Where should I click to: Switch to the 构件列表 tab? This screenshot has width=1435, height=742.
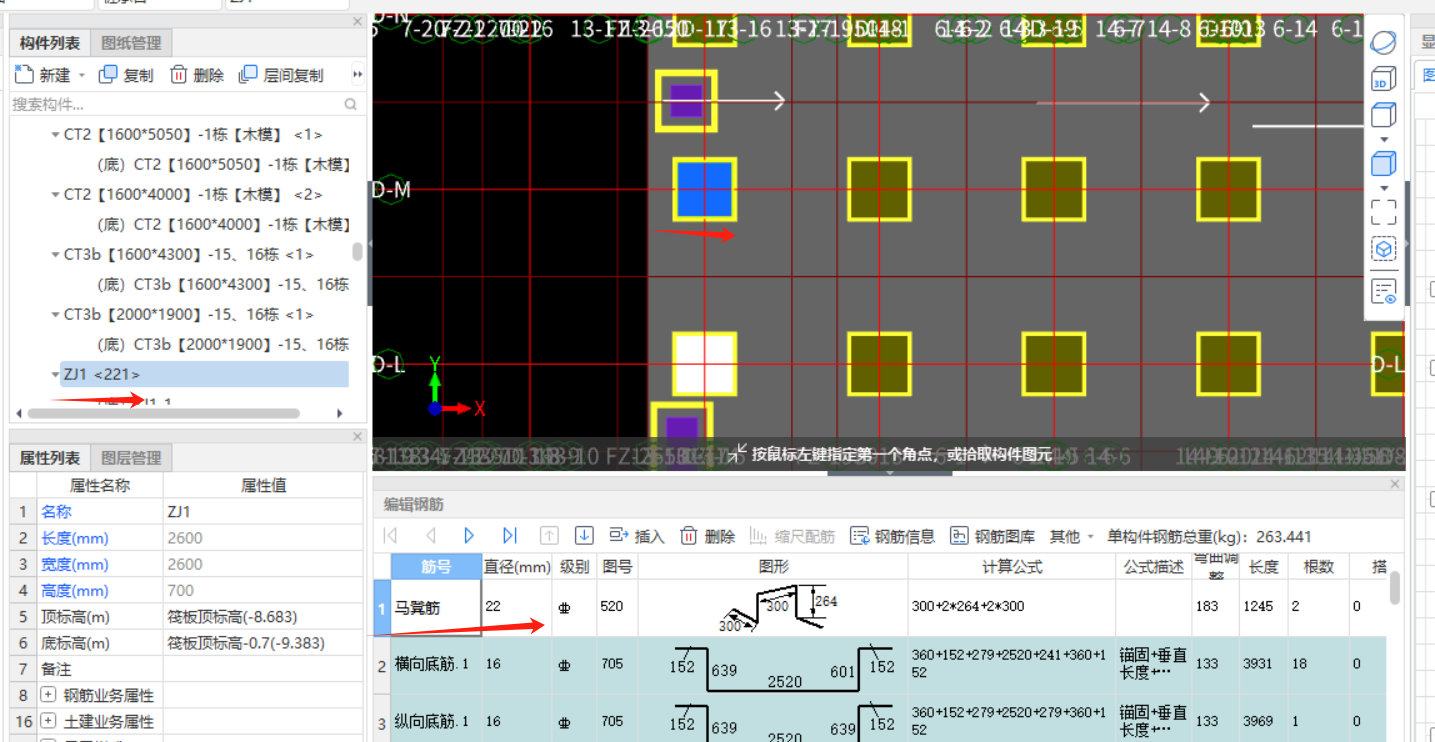coord(50,43)
